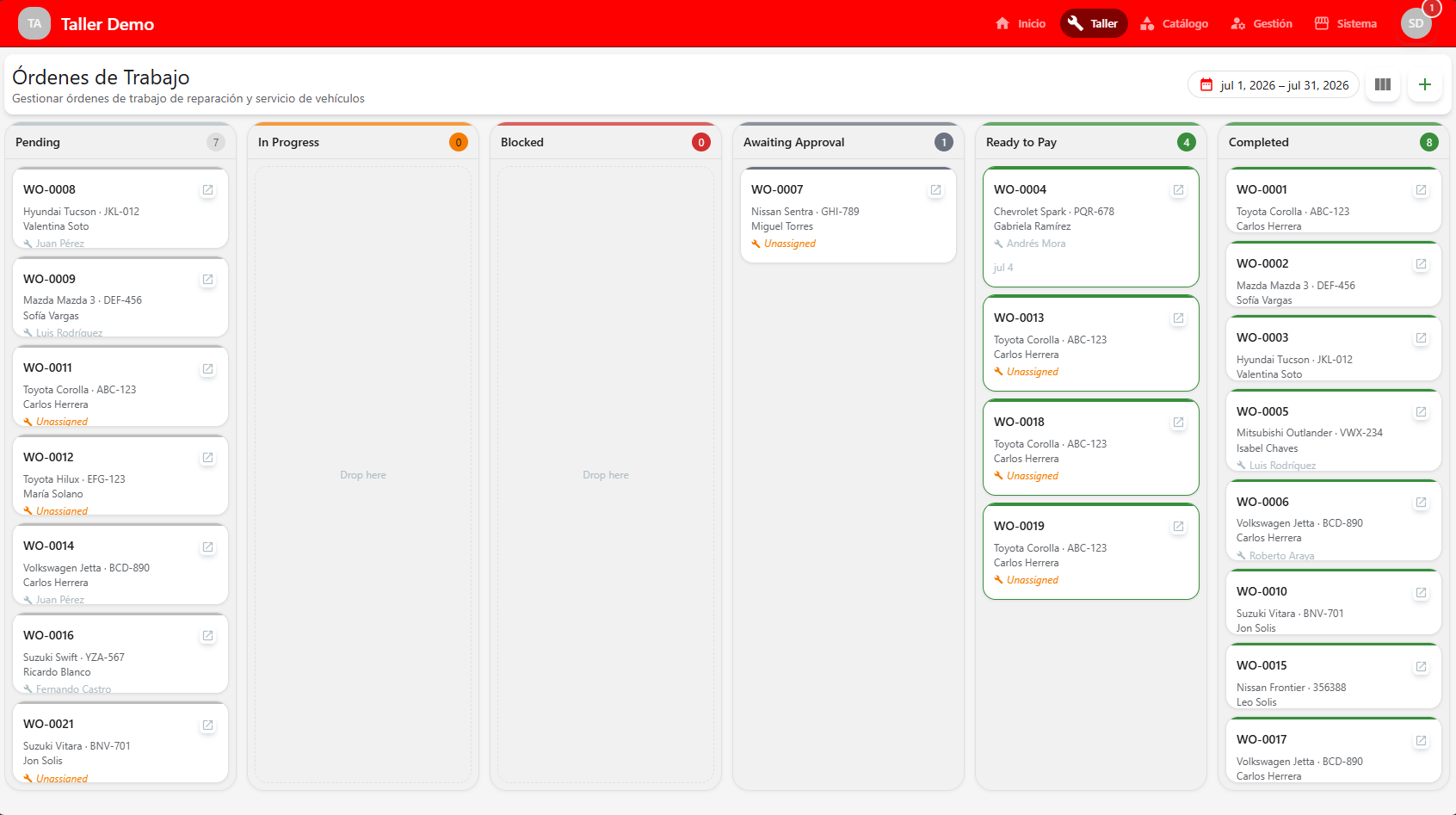Select the WO-0004 Chevrolet Spark card
The width and height of the screenshot is (1456, 815).
coord(1091,227)
